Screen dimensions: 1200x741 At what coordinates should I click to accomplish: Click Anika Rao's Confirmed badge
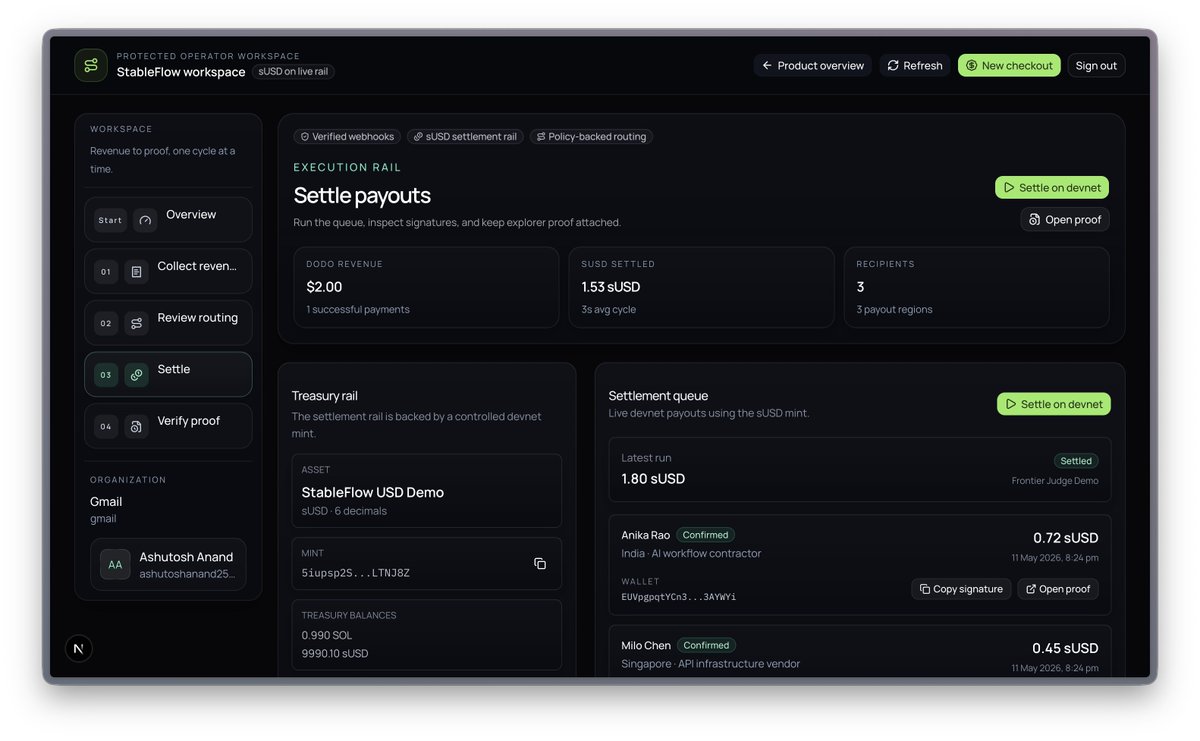tap(705, 535)
